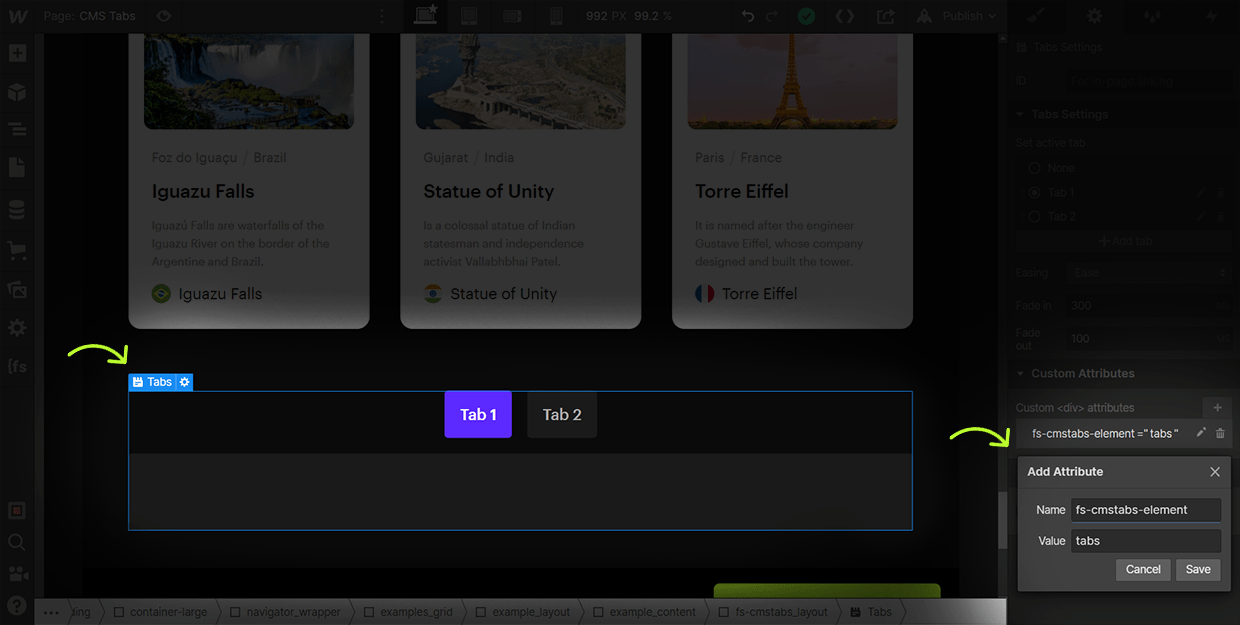Screen dimensions: 1240x625
Task: Toggle preview mode with the eye icon
Action: pos(164,16)
